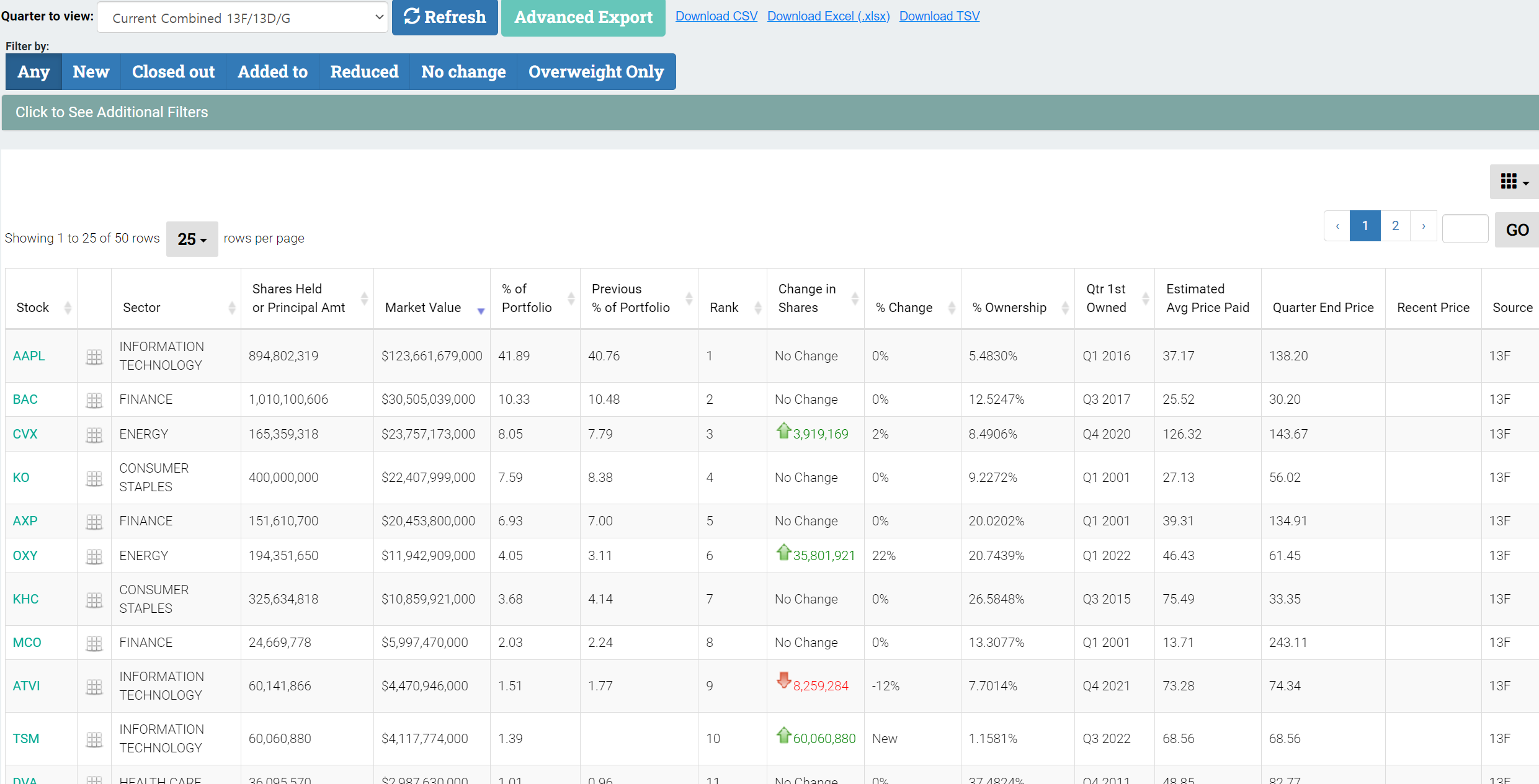
Task: Open the Quarter to view dropdown
Action: [243, 18]
